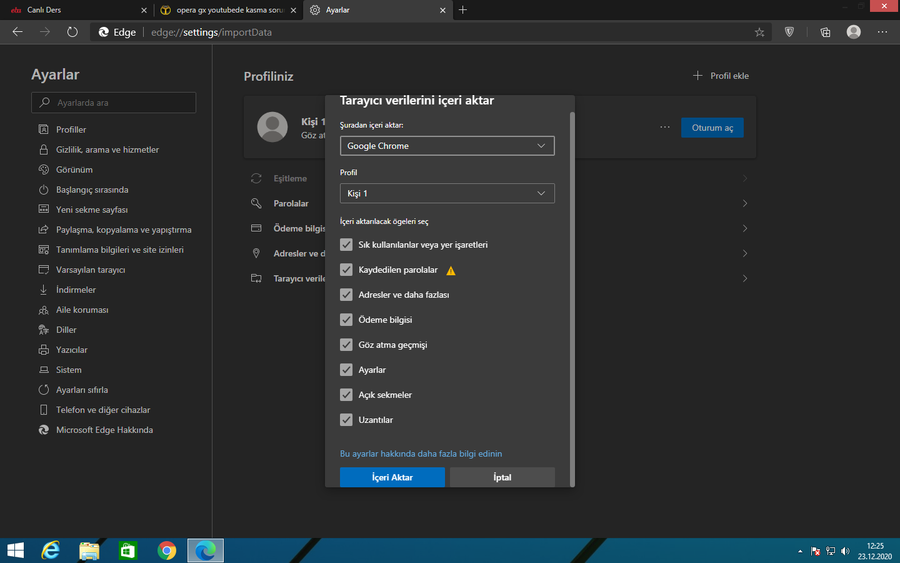Click the network tray icon
Viewport: 900px width, 563px height.
point(830,551)
